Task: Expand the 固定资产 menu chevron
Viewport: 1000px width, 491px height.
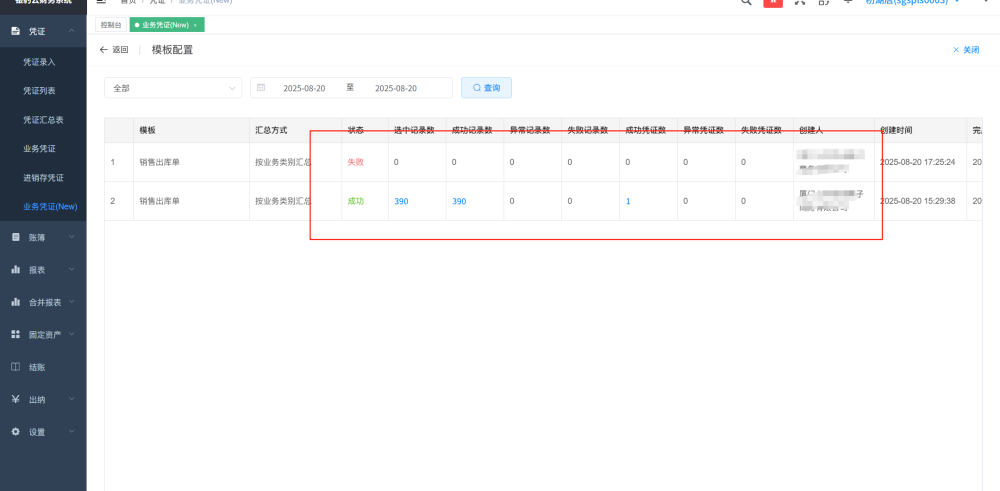Action: tap(72, 334)
